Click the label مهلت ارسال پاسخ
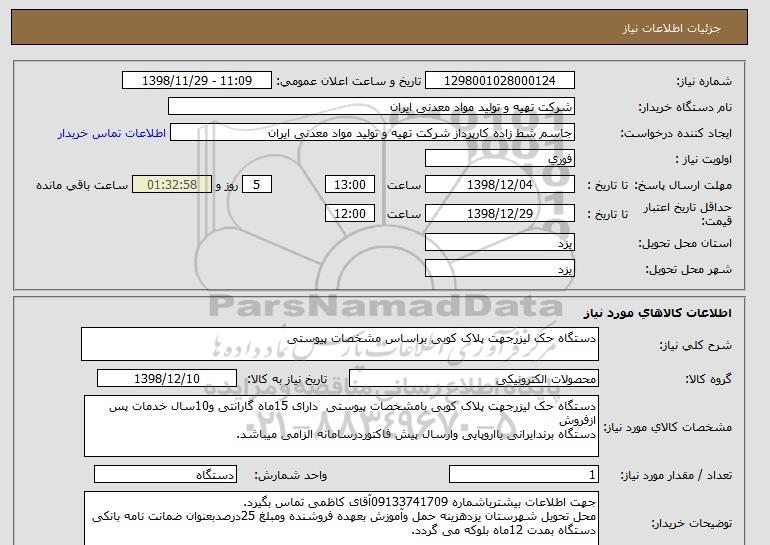Viewport: 770px width, 545px height. pyautogui.click(x=683, y=186)
